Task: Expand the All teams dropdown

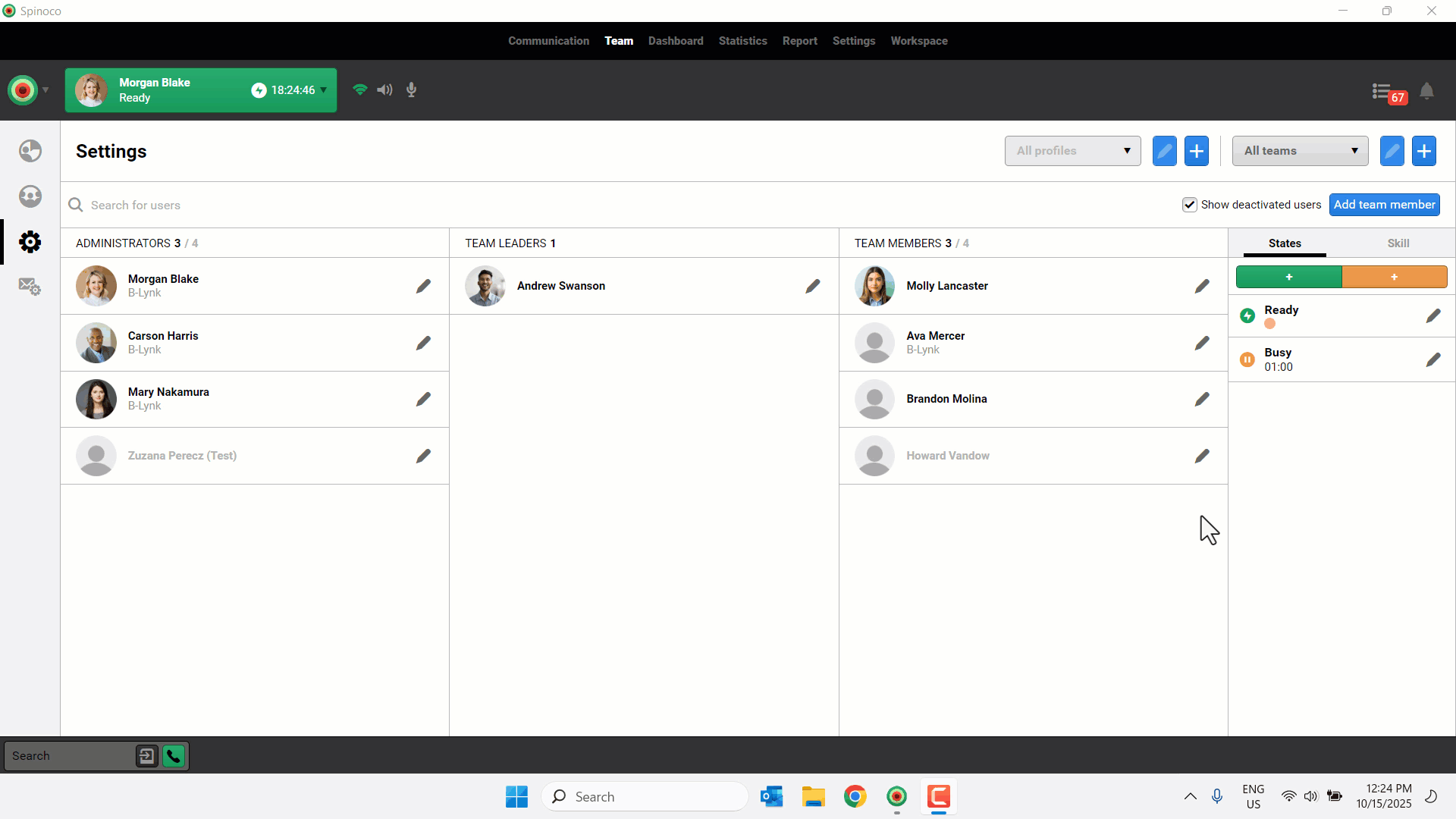Action: click(1300, 151)
